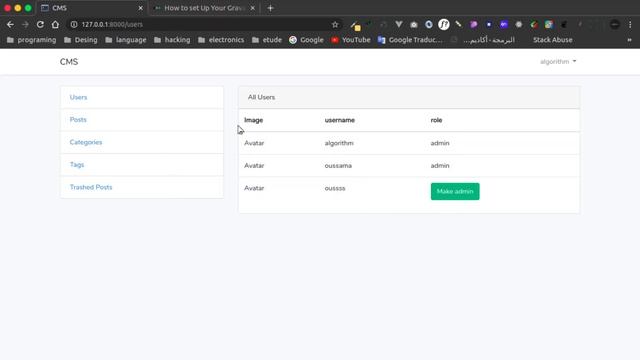
Task: Go back with the browser back arrow
Action: 10,24
